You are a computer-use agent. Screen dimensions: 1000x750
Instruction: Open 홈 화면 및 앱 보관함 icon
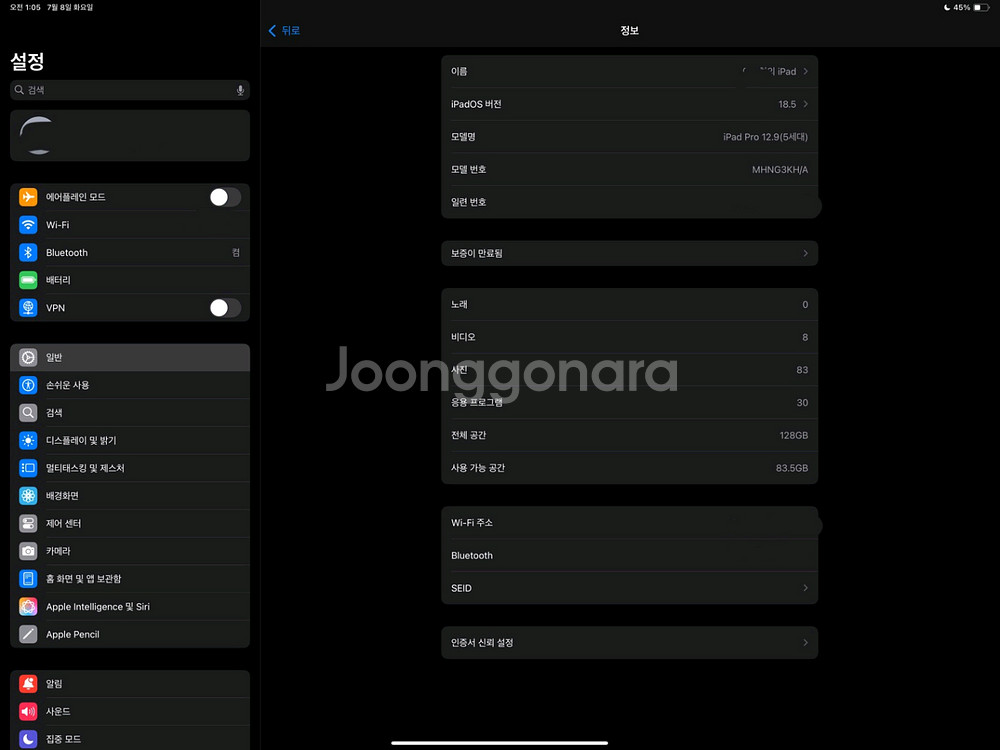[x=28, y=579]
